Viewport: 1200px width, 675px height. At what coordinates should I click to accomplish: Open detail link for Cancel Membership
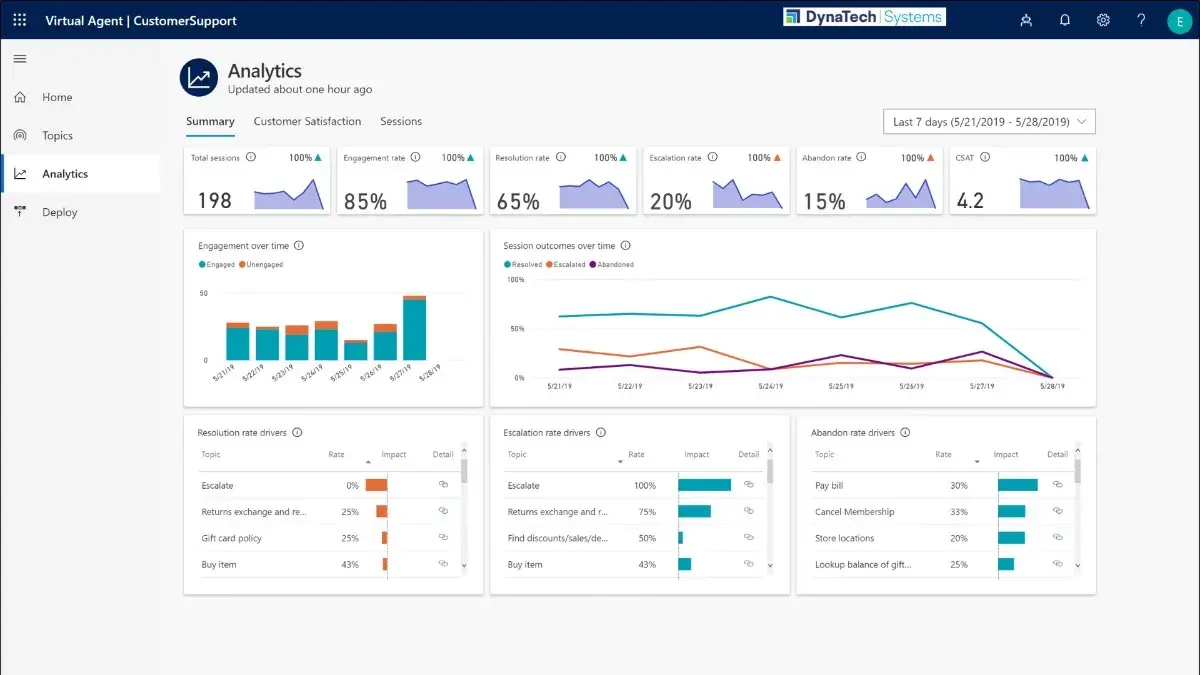point(1057,511)
